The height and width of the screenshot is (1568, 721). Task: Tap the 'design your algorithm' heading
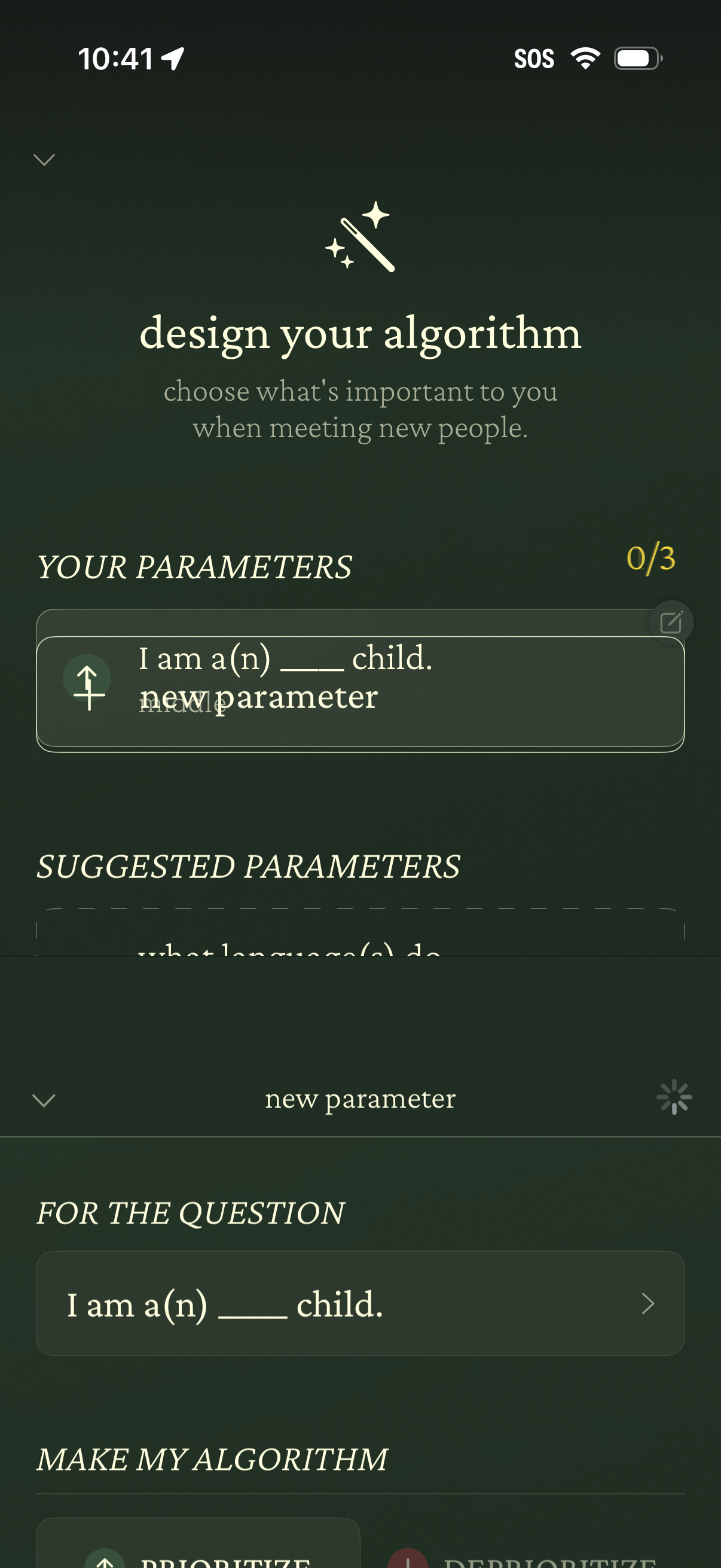tap(360, 334)
